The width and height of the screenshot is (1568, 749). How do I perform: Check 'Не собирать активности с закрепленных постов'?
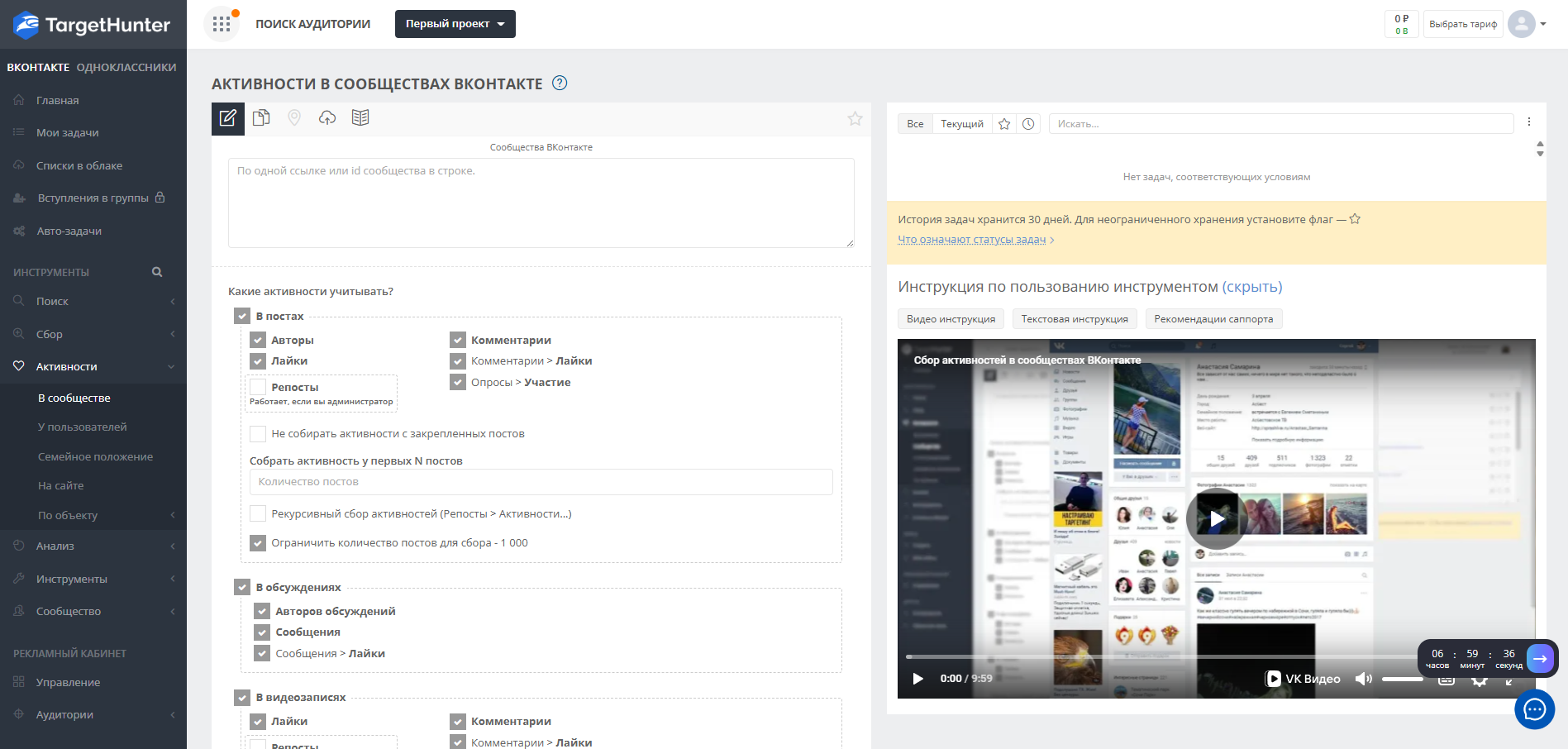coord(258,434)
